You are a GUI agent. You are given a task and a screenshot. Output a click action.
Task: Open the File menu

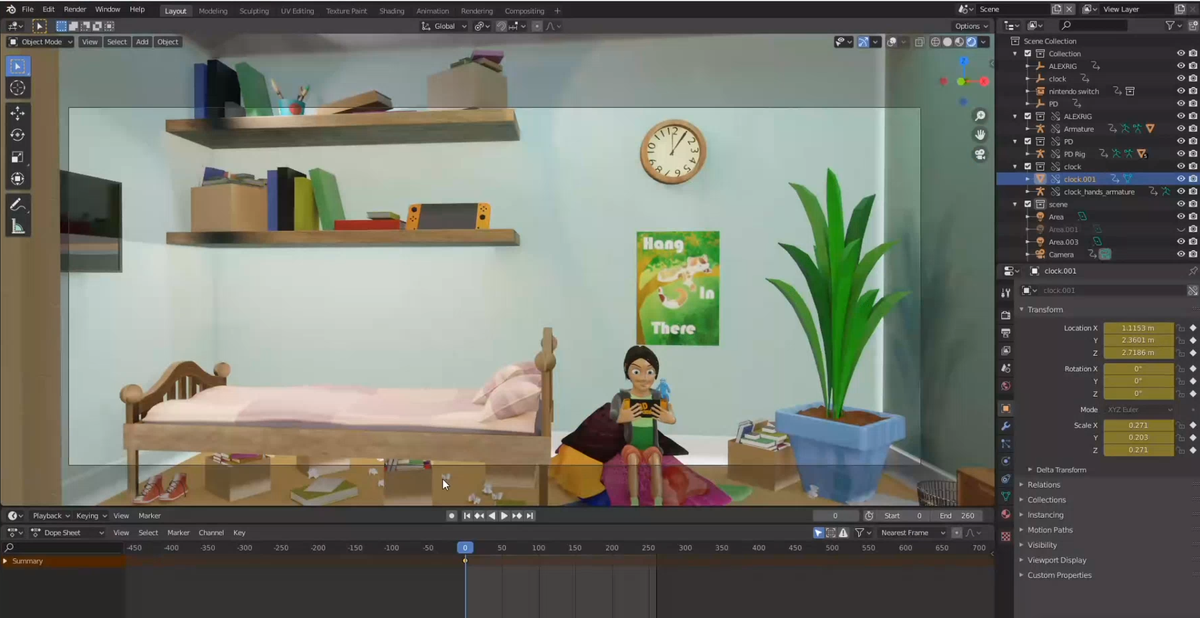[x=27, y=9]
